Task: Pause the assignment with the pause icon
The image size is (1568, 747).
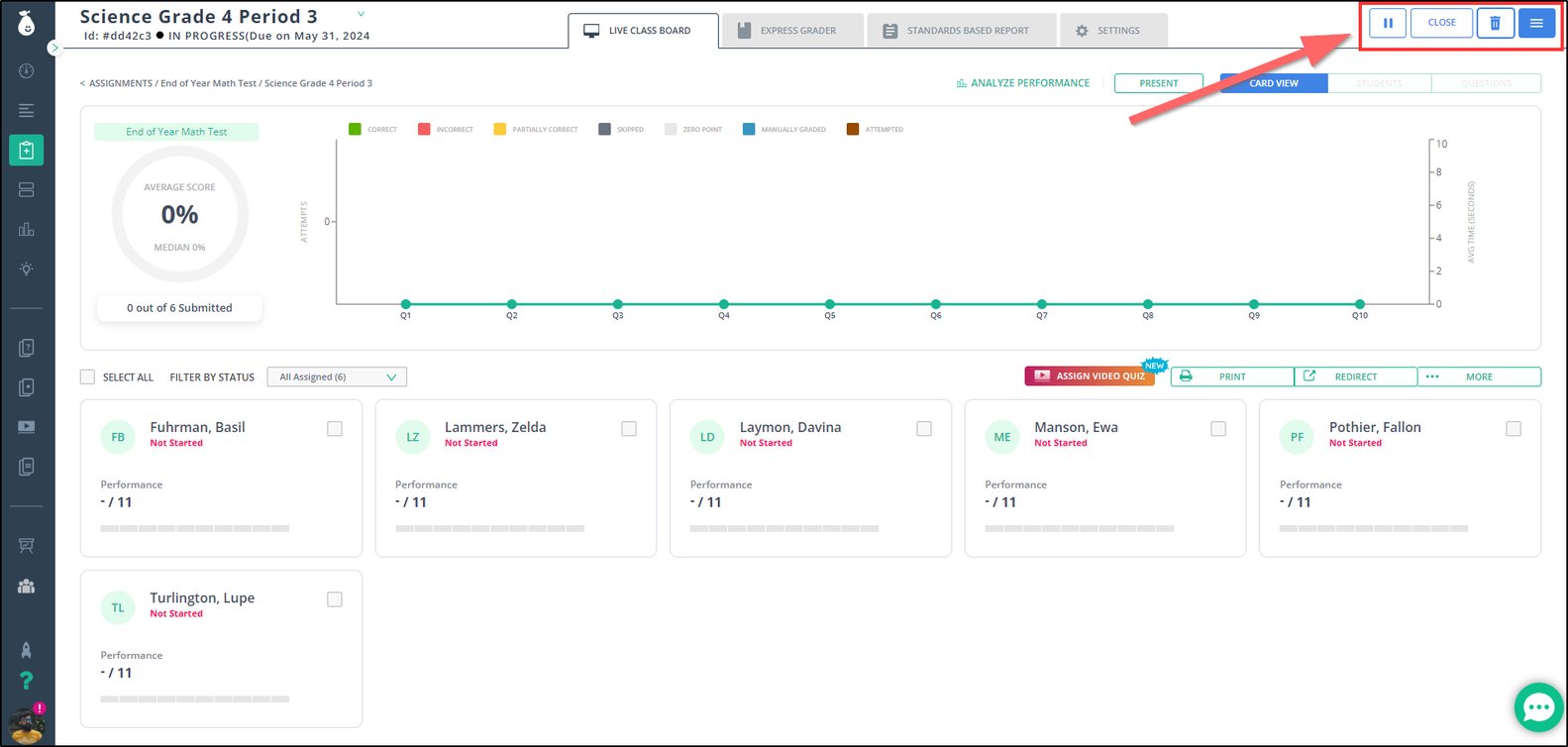Action: [1388, 23]
